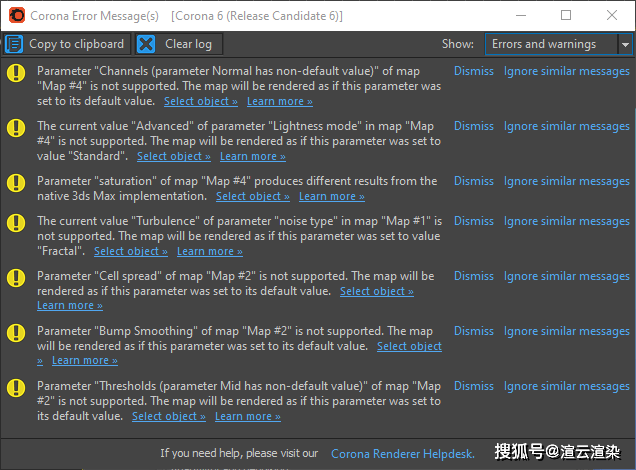This screenshot has width=636, height=470.
Task: Dismiss the Thresholds parameter warning
Action: pos(473,386)
